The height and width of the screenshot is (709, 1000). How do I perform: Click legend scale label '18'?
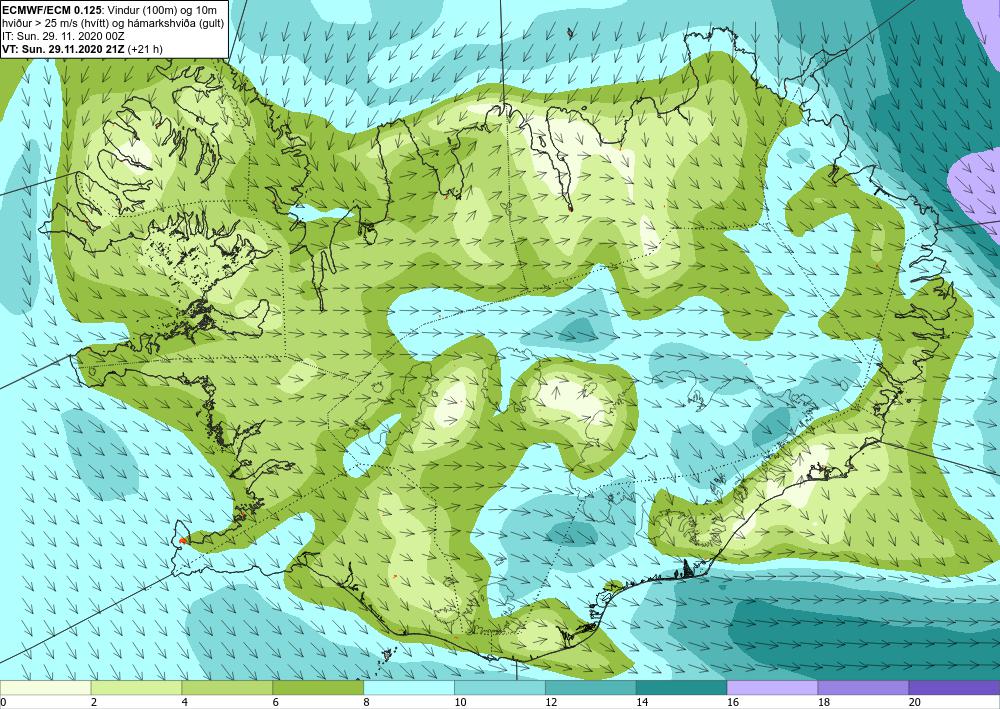(823, 703)
